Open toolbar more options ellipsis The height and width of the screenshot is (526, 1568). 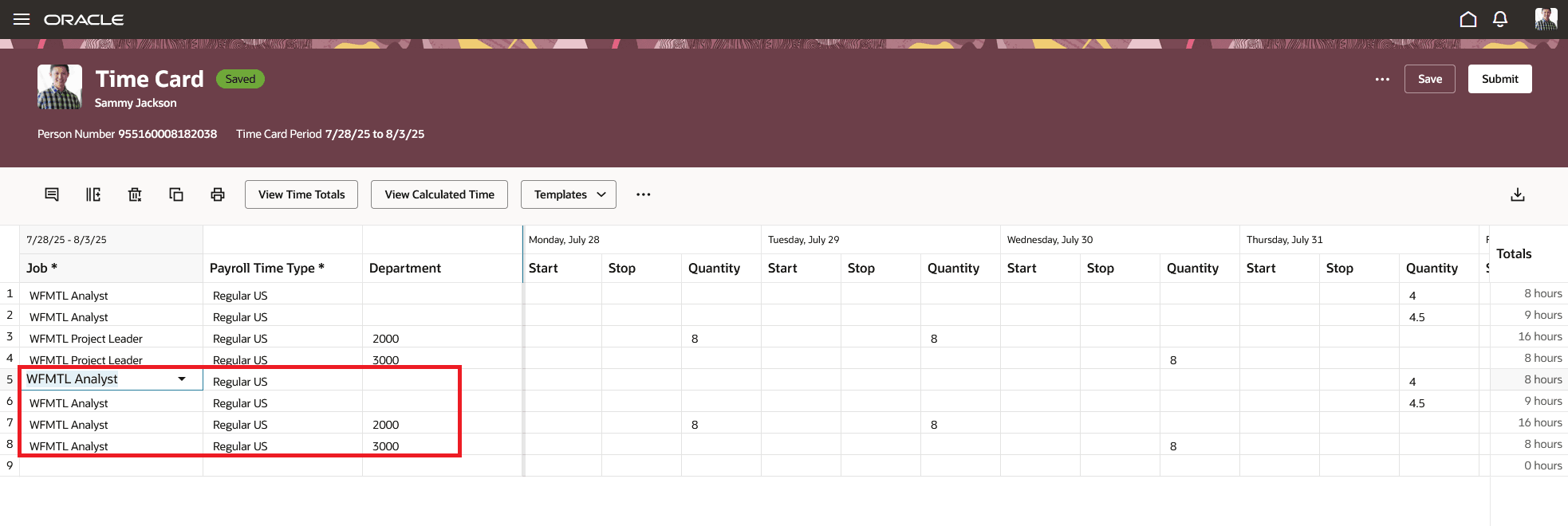(x=644, y=194)
